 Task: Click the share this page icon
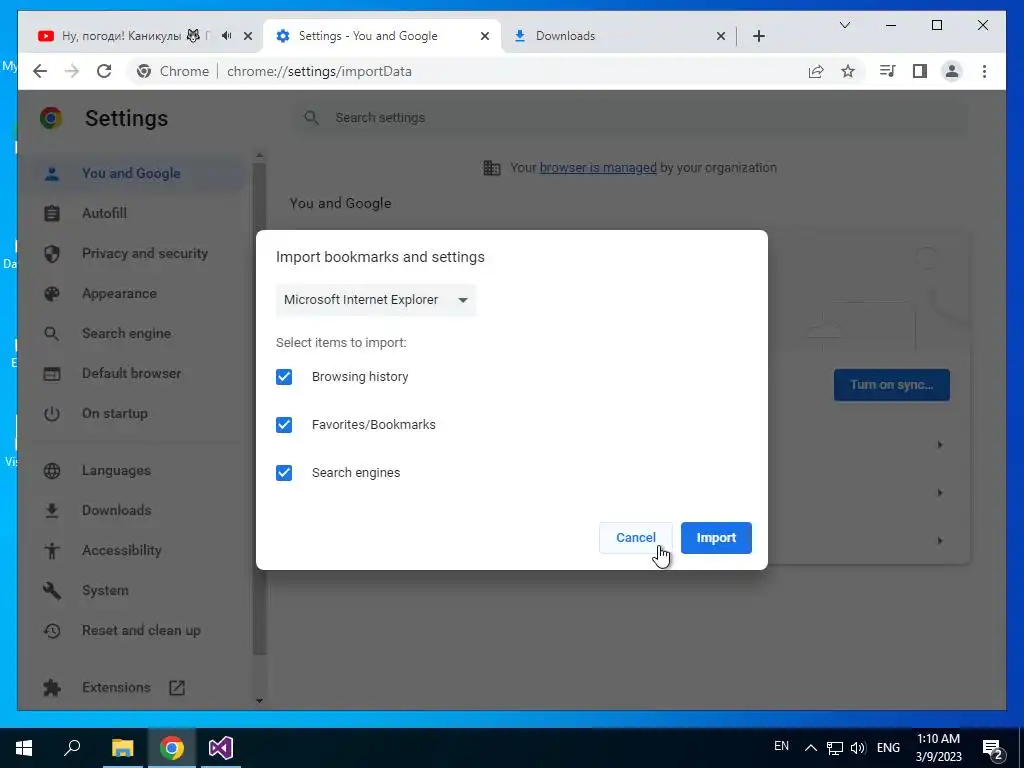tap(816, 71)
